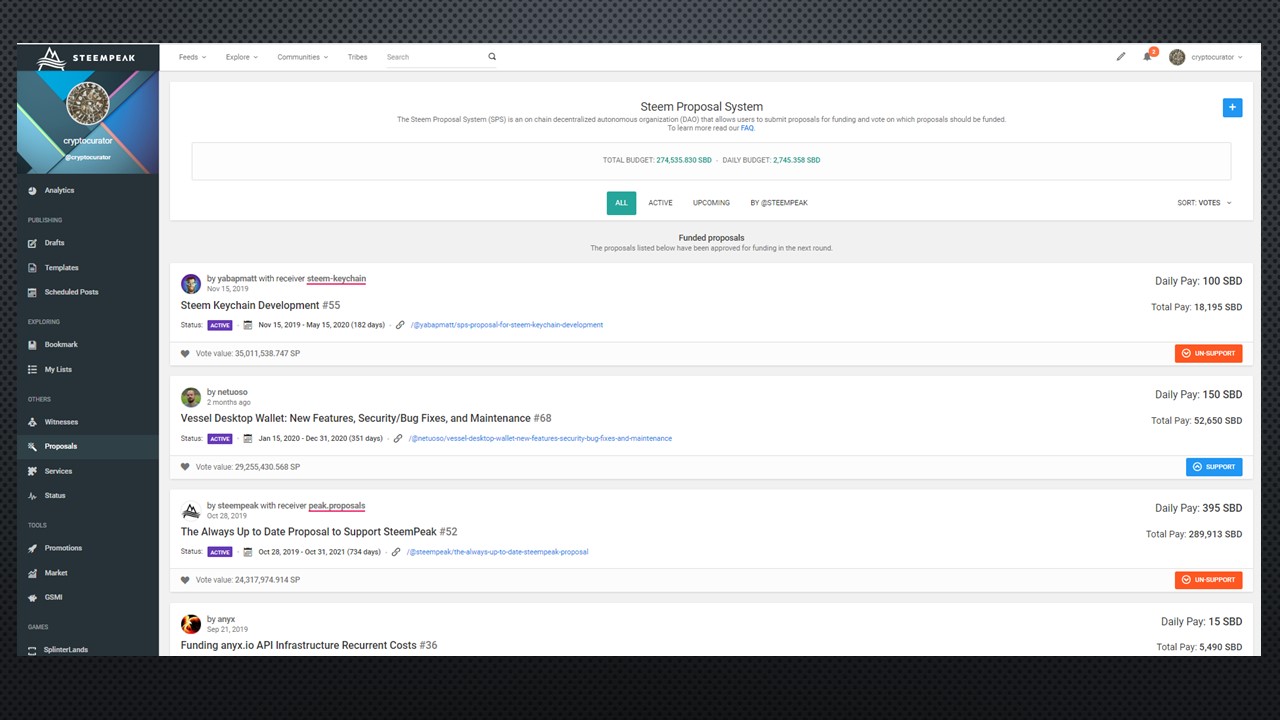The image size is (1280, 720).
Task: Expand the cryptocurator account menu
Action: (x=1206, y=57)
